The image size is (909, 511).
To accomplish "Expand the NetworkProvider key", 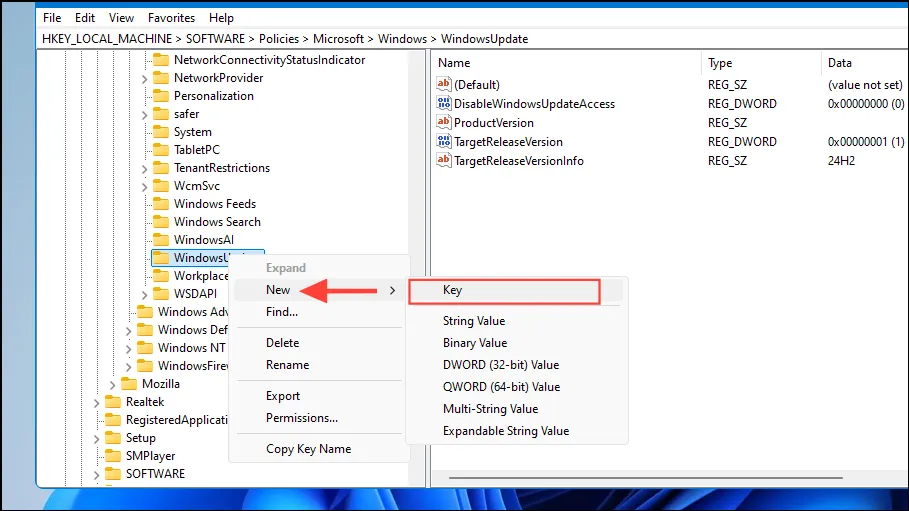I will (x=145, y=78).
